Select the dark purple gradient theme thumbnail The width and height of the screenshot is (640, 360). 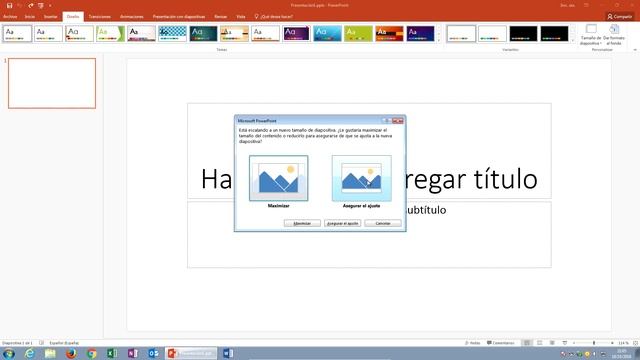(x=296, y=33)
